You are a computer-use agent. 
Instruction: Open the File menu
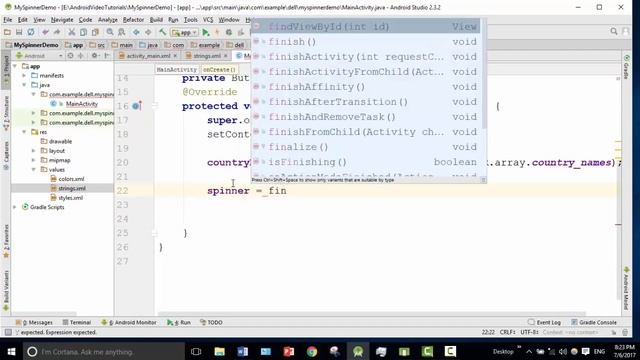coord(8,20)
